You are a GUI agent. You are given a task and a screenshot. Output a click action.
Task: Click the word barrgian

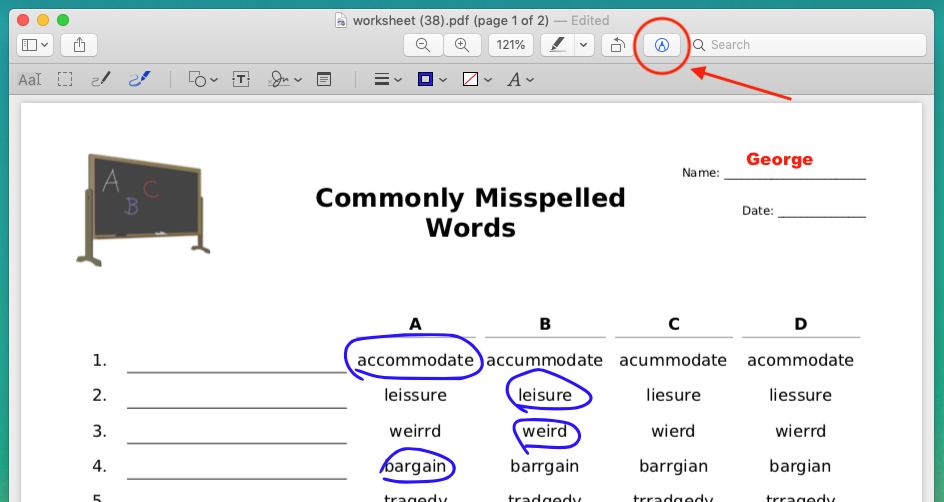pyautogui.click(x=673, y=466)
